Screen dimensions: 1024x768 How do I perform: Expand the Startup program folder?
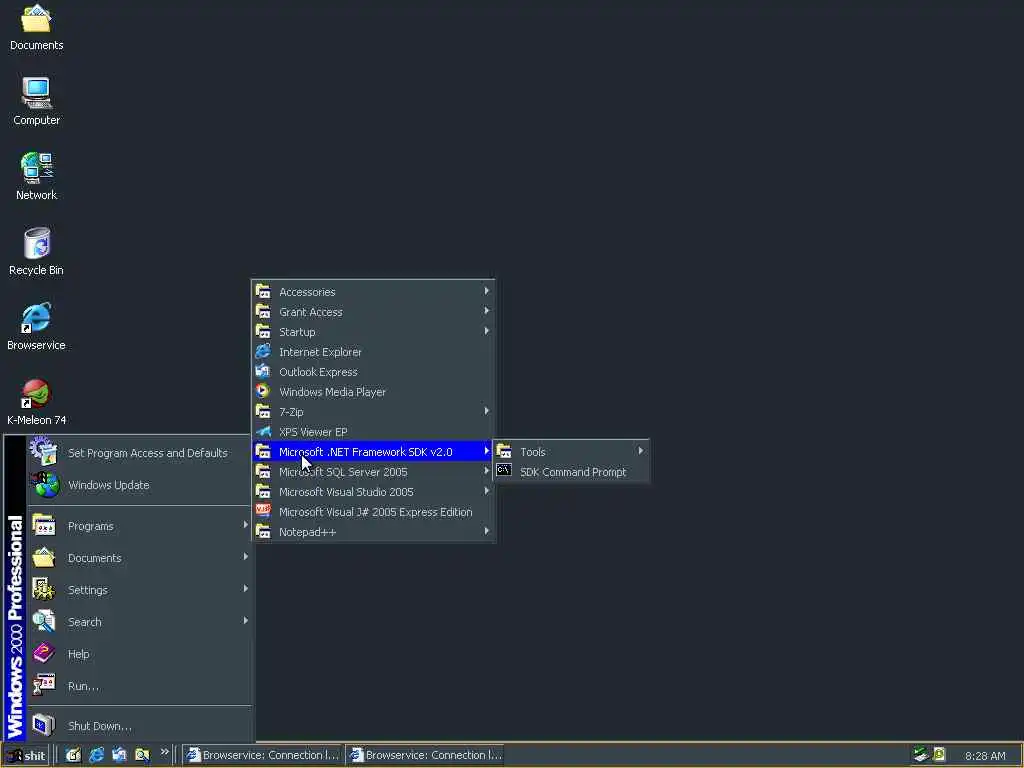pyautogui.click(x=373, y=332)
